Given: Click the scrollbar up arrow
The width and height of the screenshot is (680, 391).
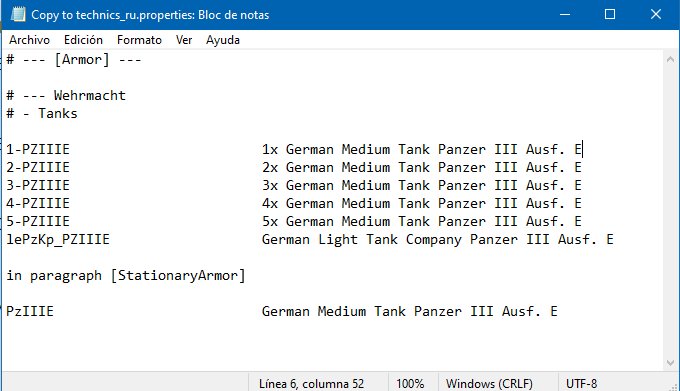Looking at the screenshot, I should click(x=670, y=60).
